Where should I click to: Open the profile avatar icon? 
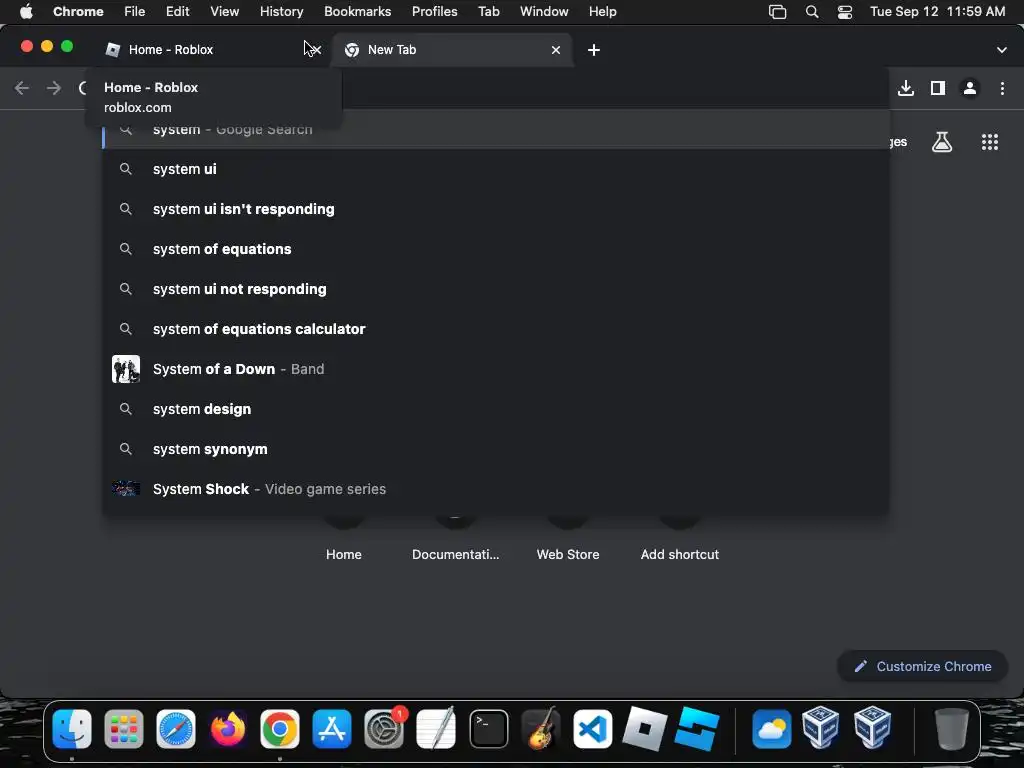970,88
